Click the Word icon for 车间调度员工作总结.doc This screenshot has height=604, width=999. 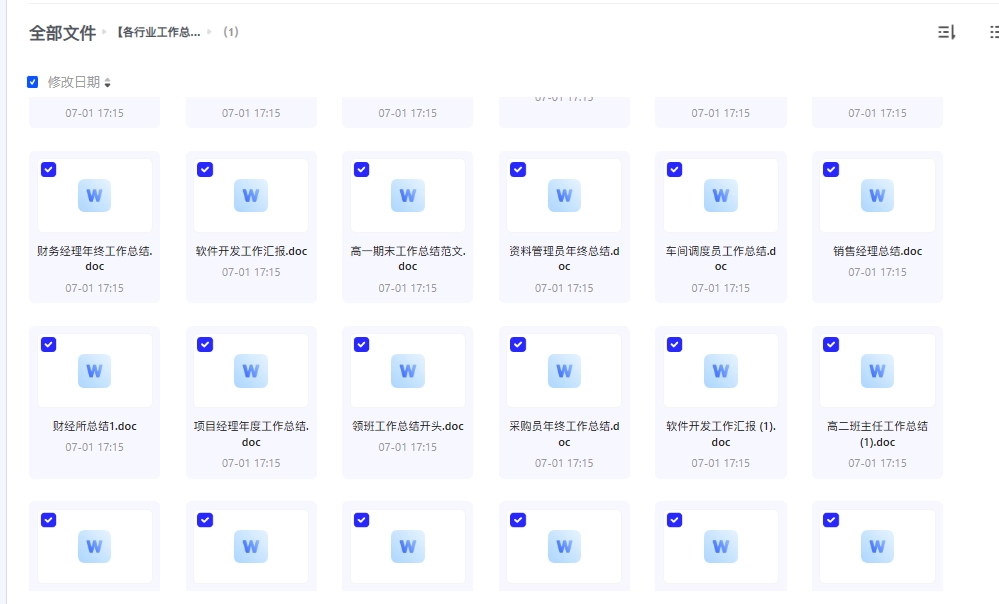(721, 196)
